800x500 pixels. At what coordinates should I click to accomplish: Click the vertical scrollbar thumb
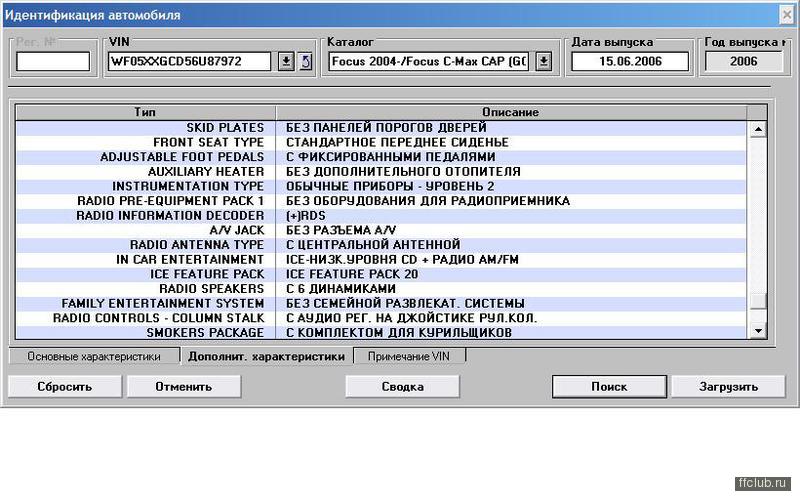[x=758, y=301]
